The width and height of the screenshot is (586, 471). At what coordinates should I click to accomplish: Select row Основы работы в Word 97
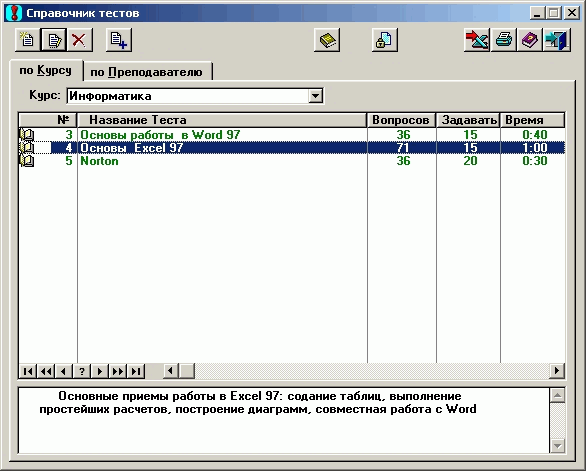point(292,135)
